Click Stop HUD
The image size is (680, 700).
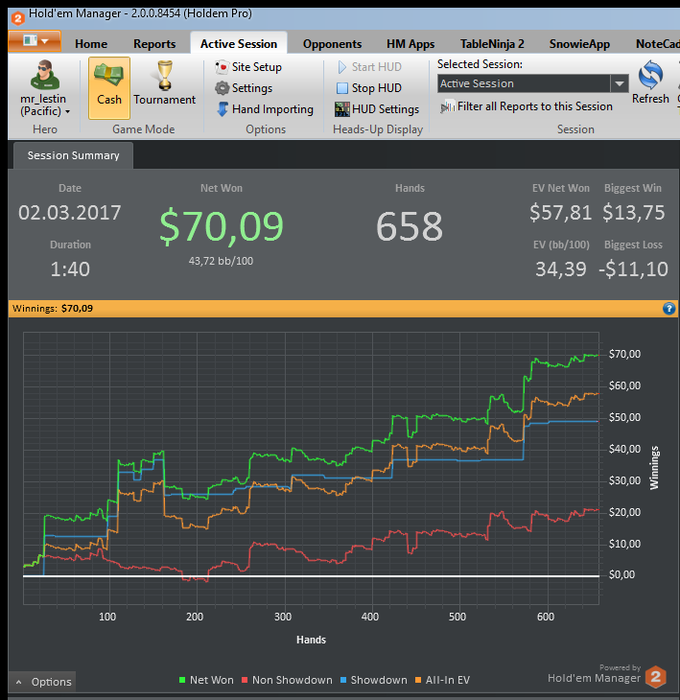[x=369, y=88]
